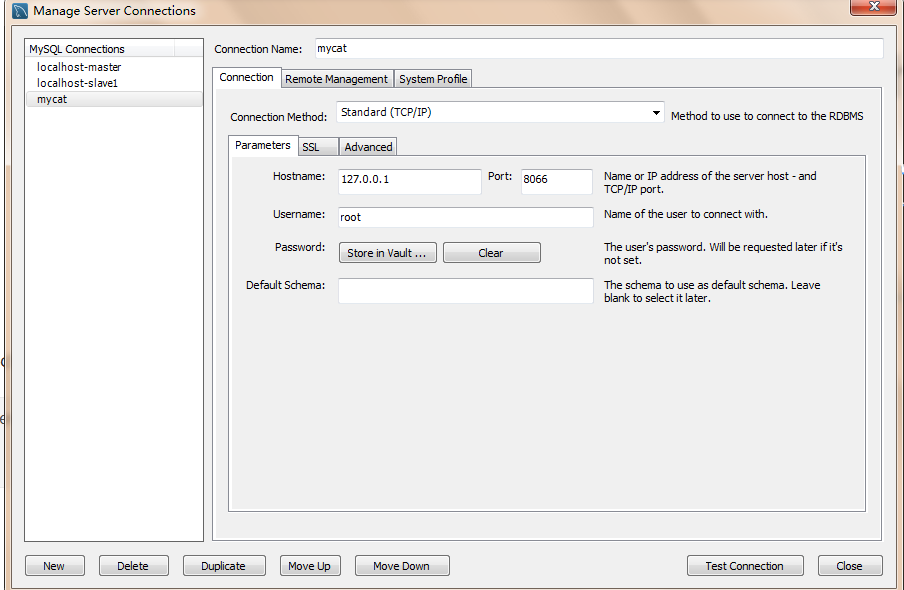Viewport: 904px width, 590px height.
Task: Click the 'Password:' label
Action: pyautogui.click(x=300, y=247)
